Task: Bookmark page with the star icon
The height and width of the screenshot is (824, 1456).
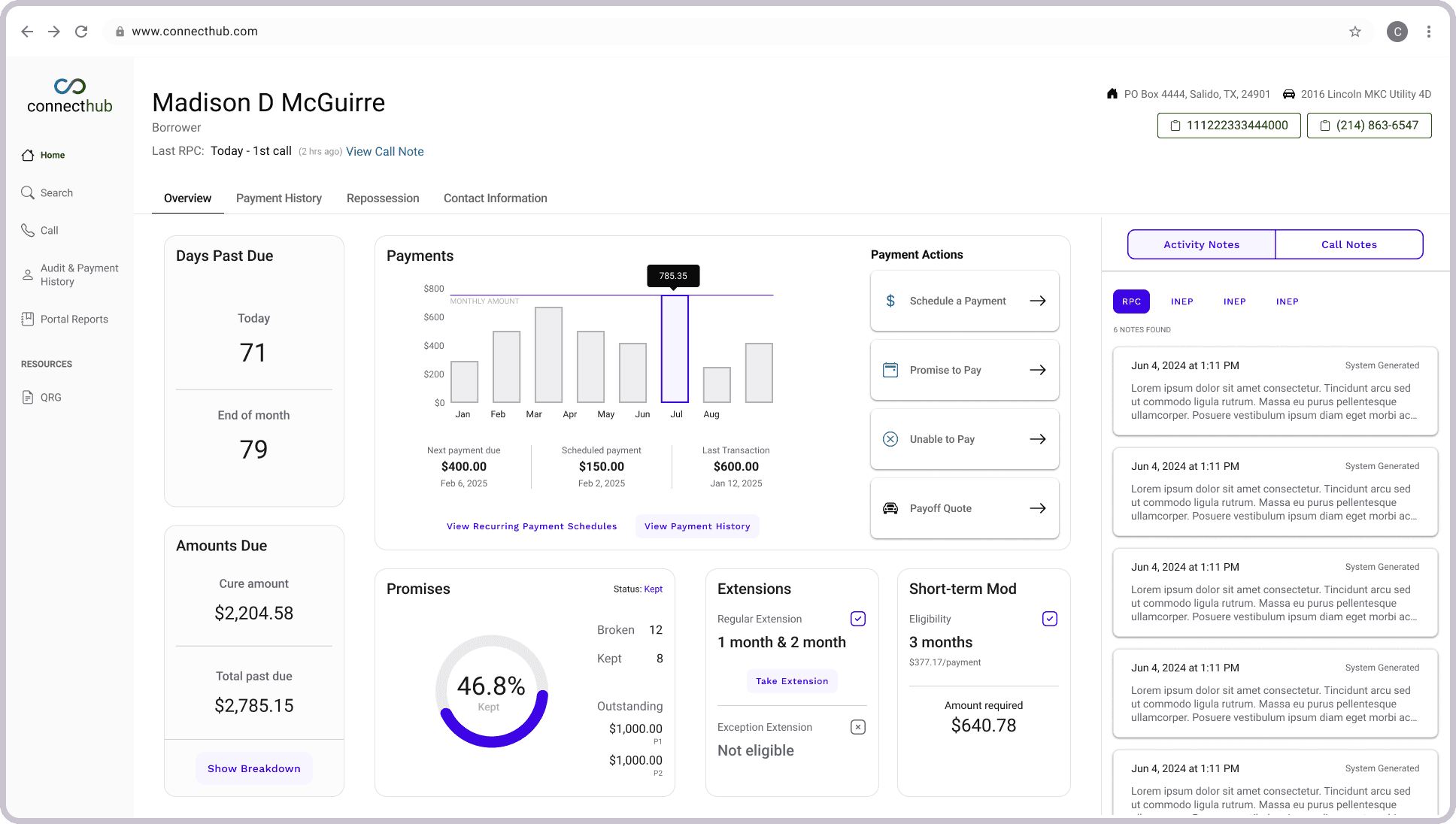Action: click(x=1354, y=32)
